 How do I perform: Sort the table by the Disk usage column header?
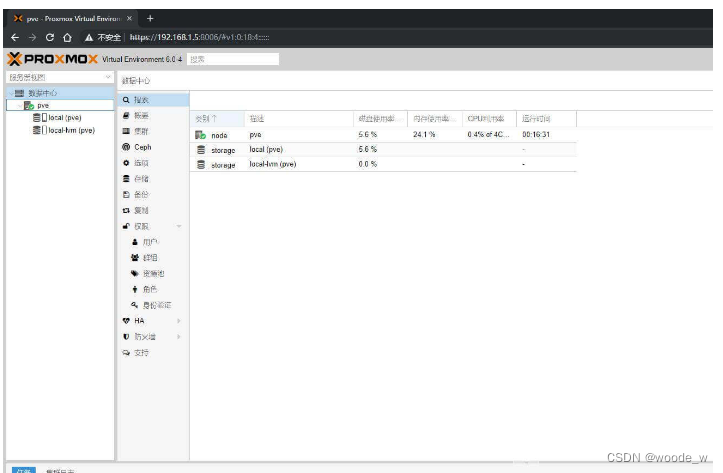[380, 119]
